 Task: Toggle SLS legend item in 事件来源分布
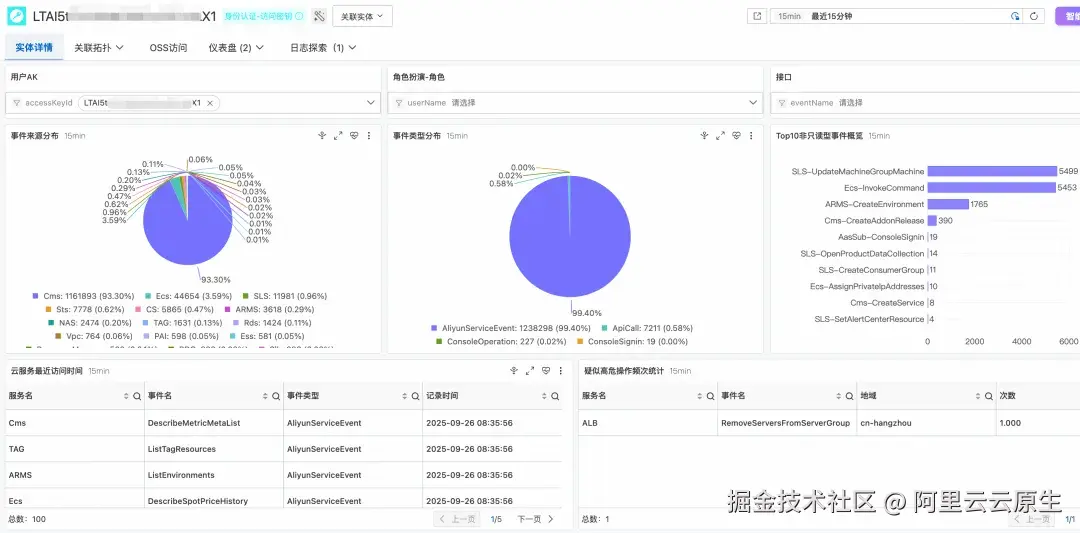[285, 296]
